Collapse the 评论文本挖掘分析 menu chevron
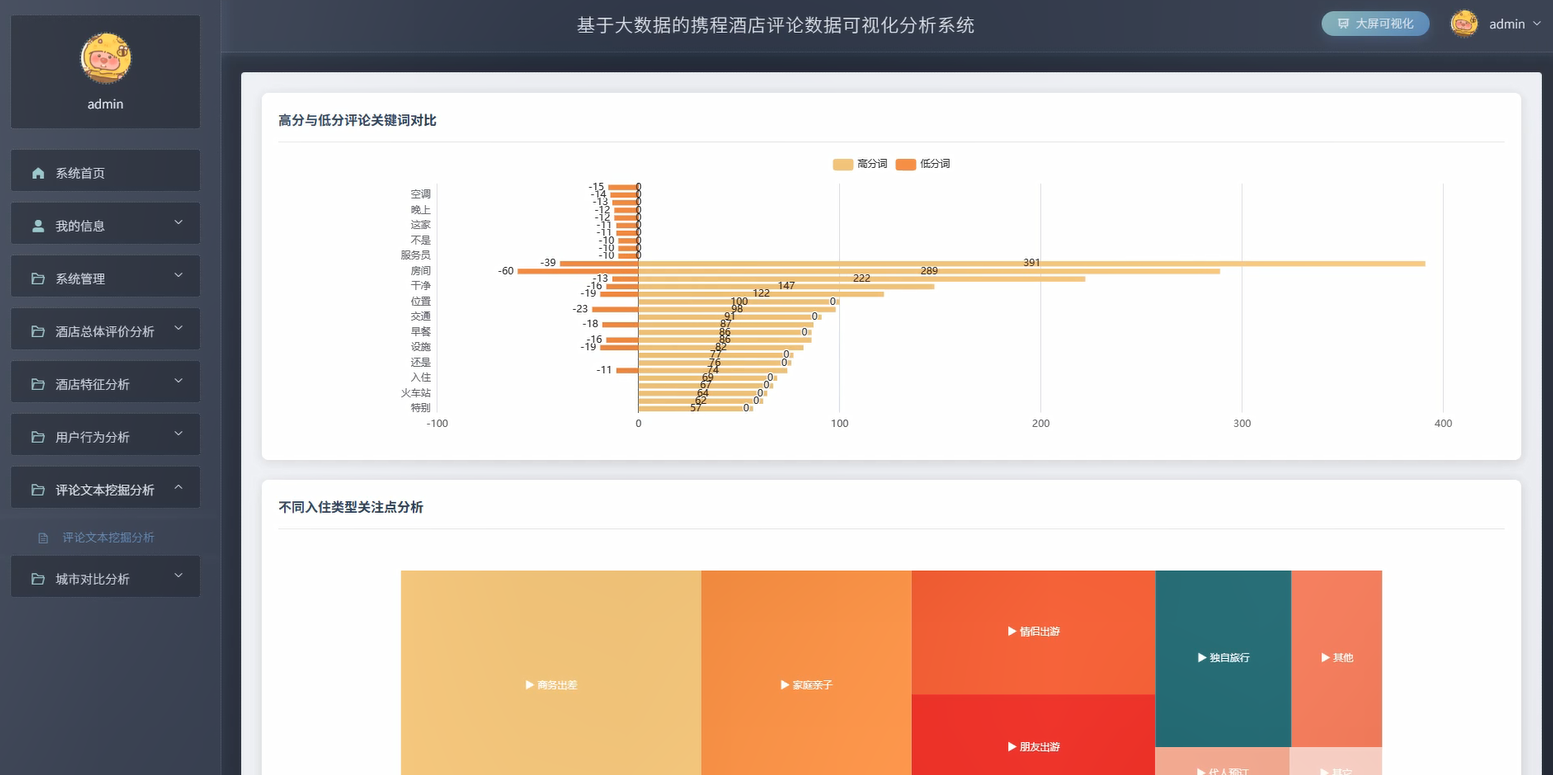Viewport: 1553px width, 775px height. (x=178, y=487)
